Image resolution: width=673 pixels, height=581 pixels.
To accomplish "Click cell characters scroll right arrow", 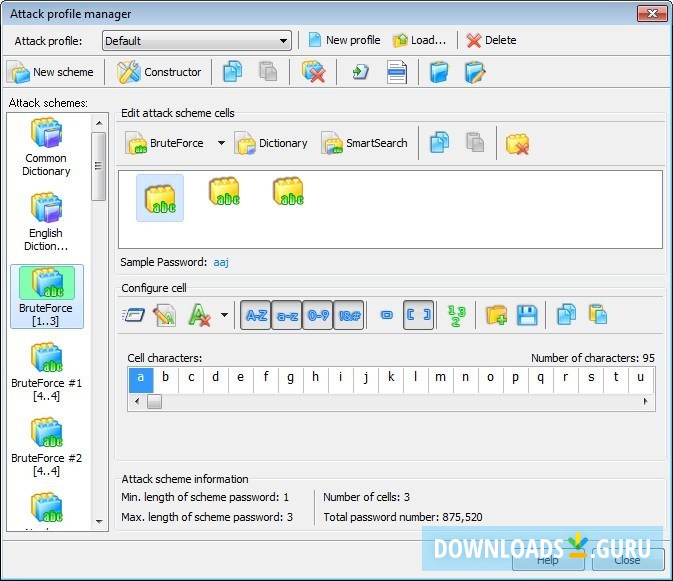I will click(646, 402).
